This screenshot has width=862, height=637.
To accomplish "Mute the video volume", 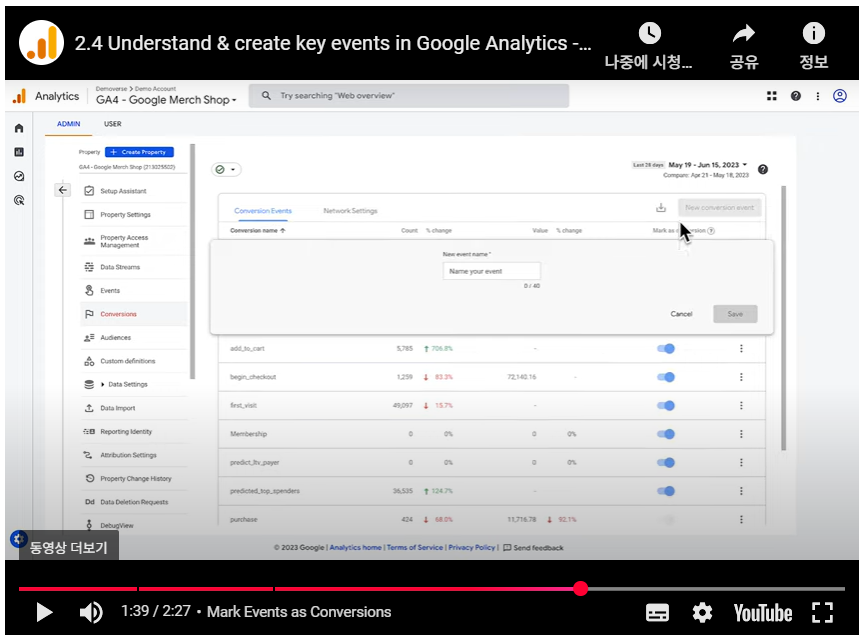I will coord(91,612).
